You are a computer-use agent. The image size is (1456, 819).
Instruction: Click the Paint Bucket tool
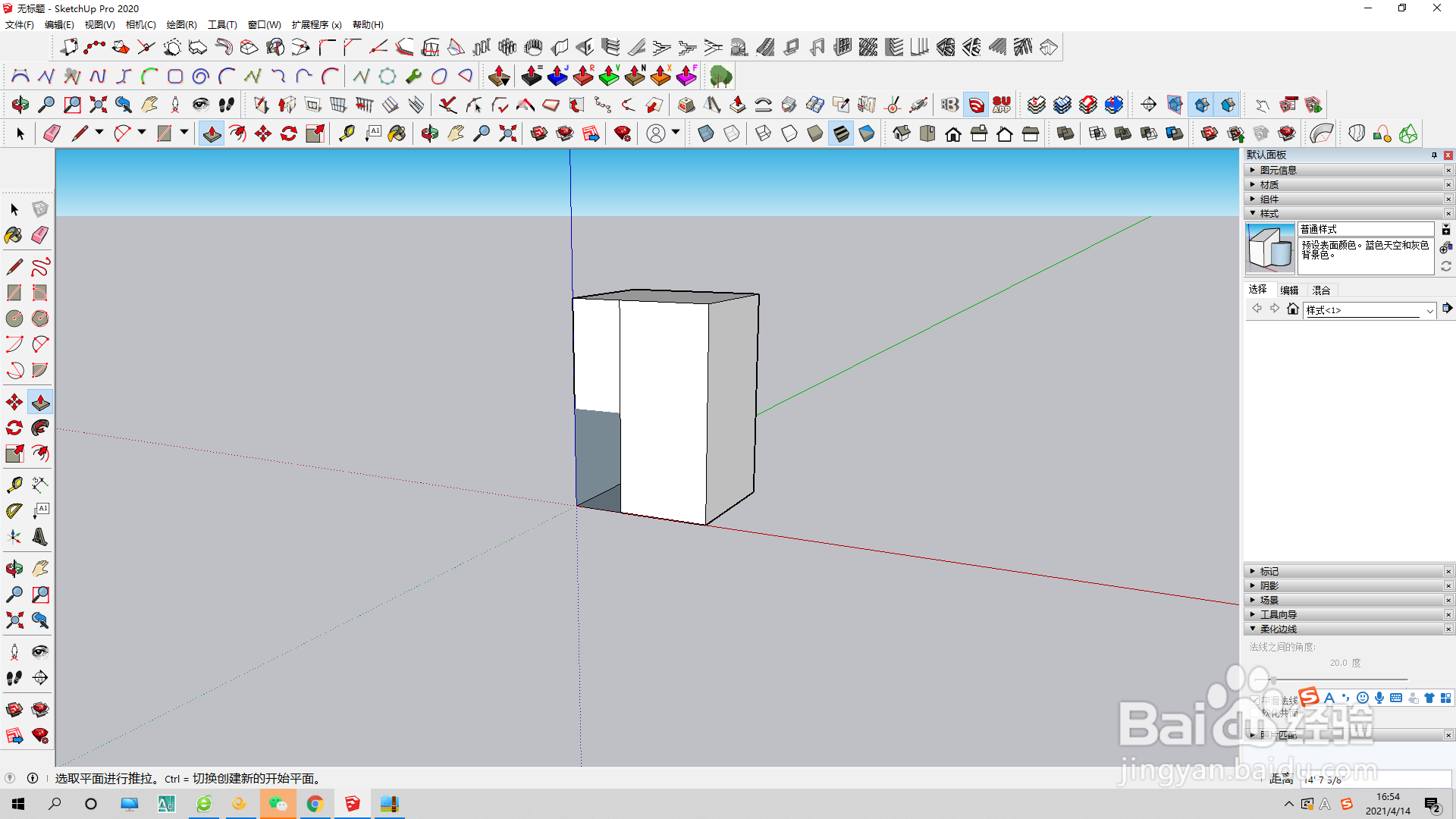pyautogui.click(x=14, y=235)
